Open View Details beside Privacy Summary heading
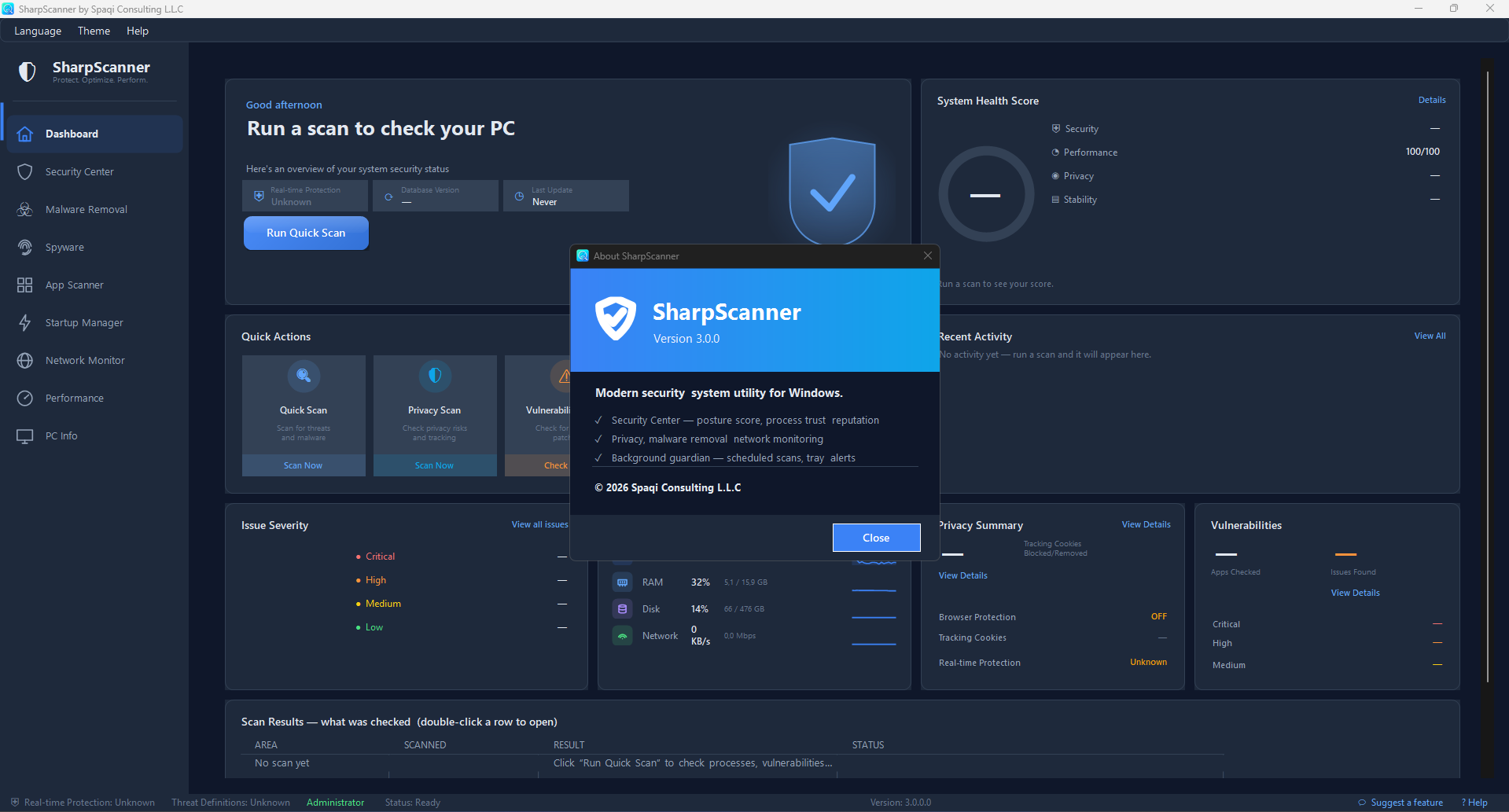This screenshot has width=1509, height=812. (x=1146, y=524)
